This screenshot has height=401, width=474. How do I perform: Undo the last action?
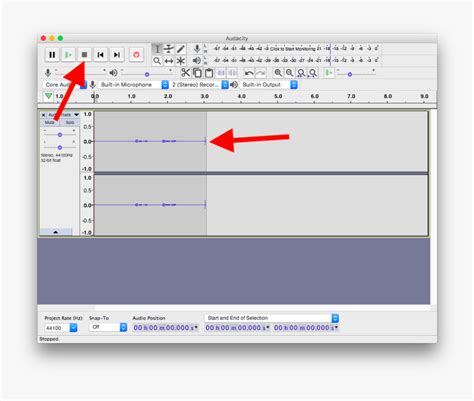249,73
